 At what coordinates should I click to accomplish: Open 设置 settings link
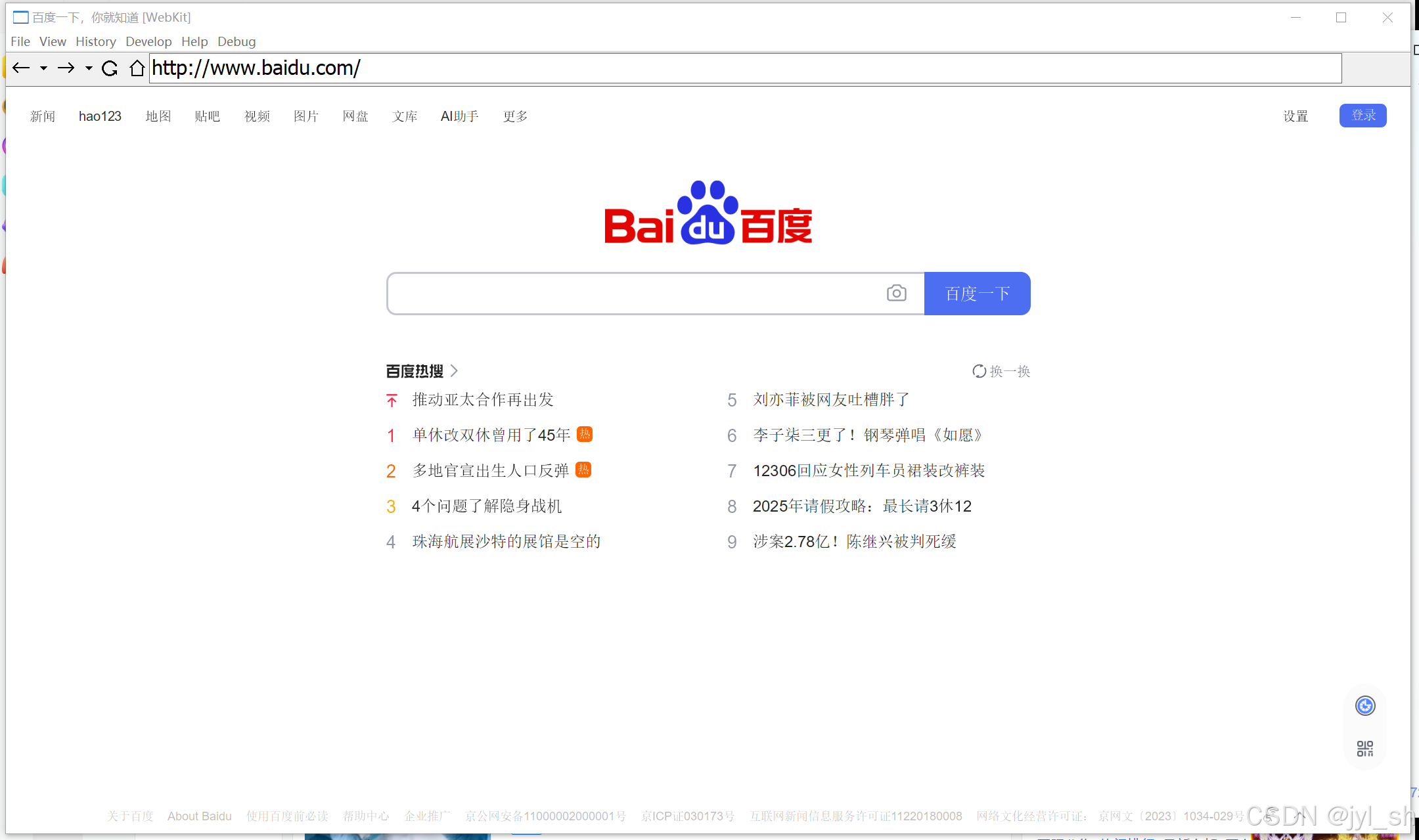(x=1296, y=116)
